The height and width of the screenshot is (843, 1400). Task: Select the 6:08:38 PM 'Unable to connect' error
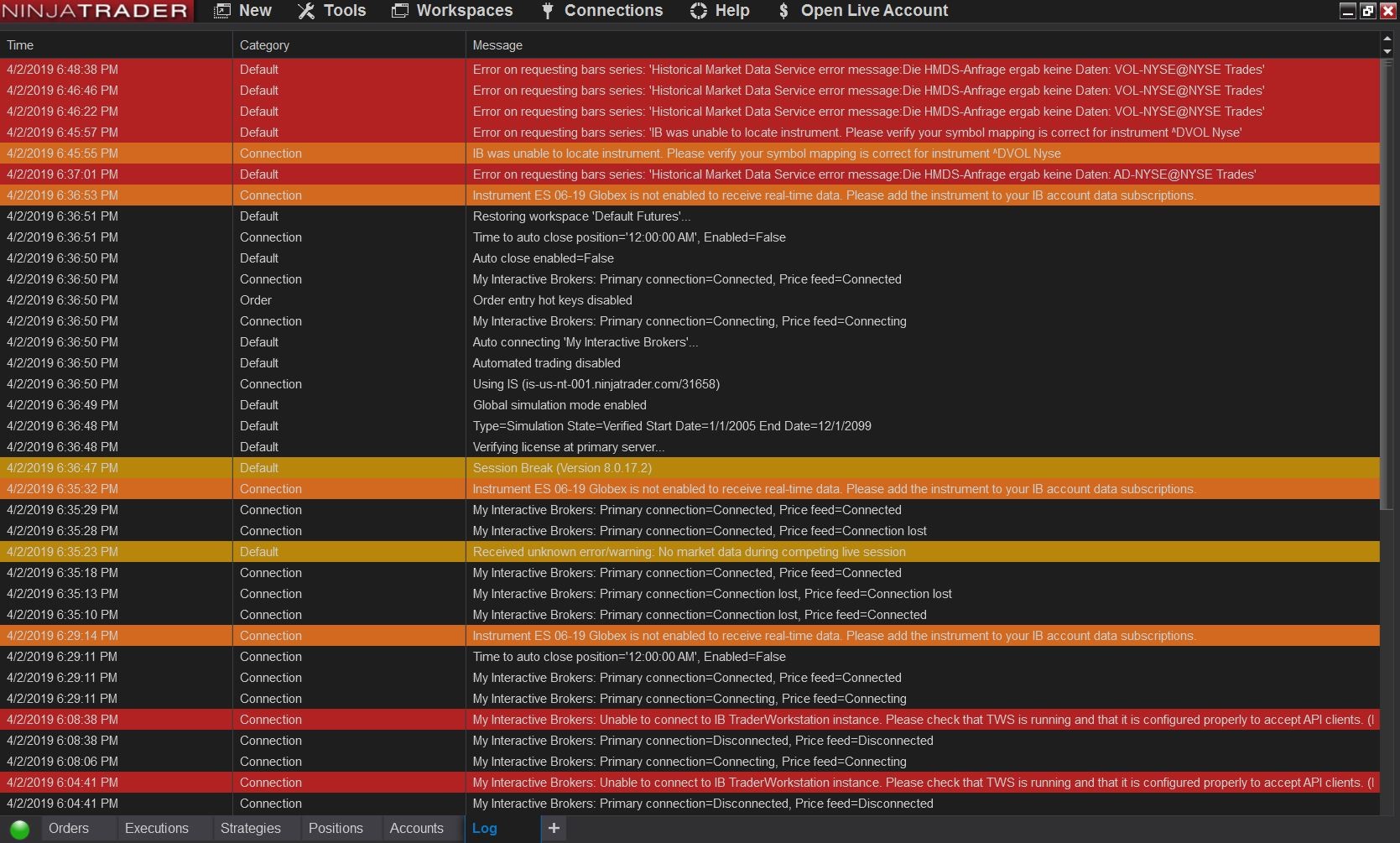tap(690, 720)
